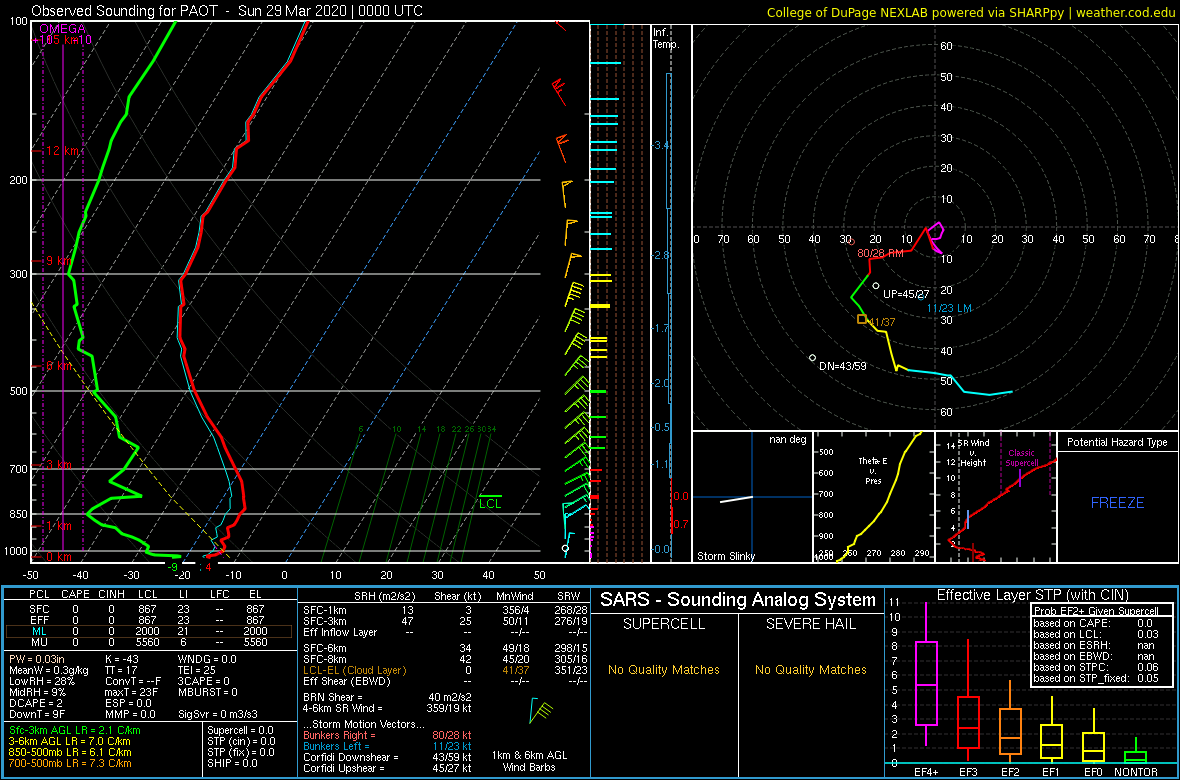
Task: Click the FREEZE hazard type
Action: (x=1118, y=502)
